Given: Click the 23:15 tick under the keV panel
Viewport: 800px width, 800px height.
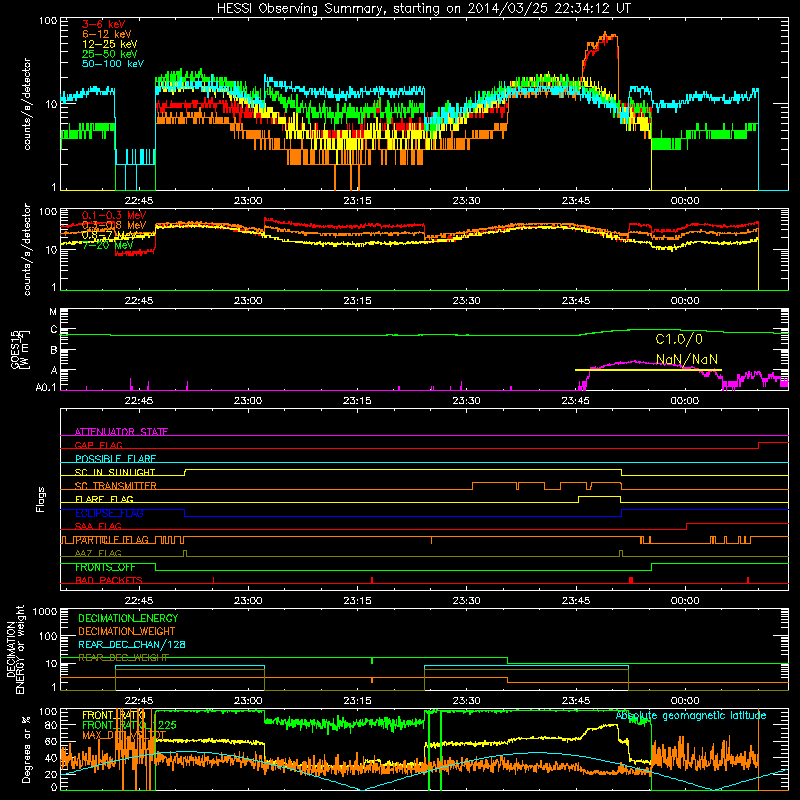Looking at the screenshot, I should (x=357, y=201).
